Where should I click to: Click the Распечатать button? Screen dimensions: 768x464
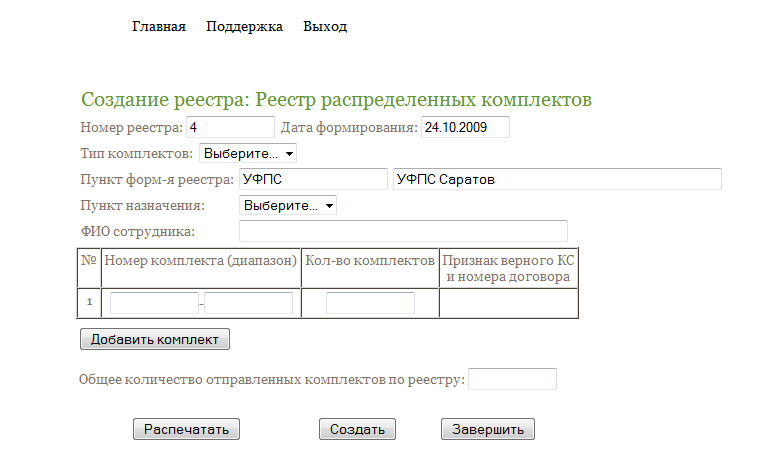tap(186, 429)
